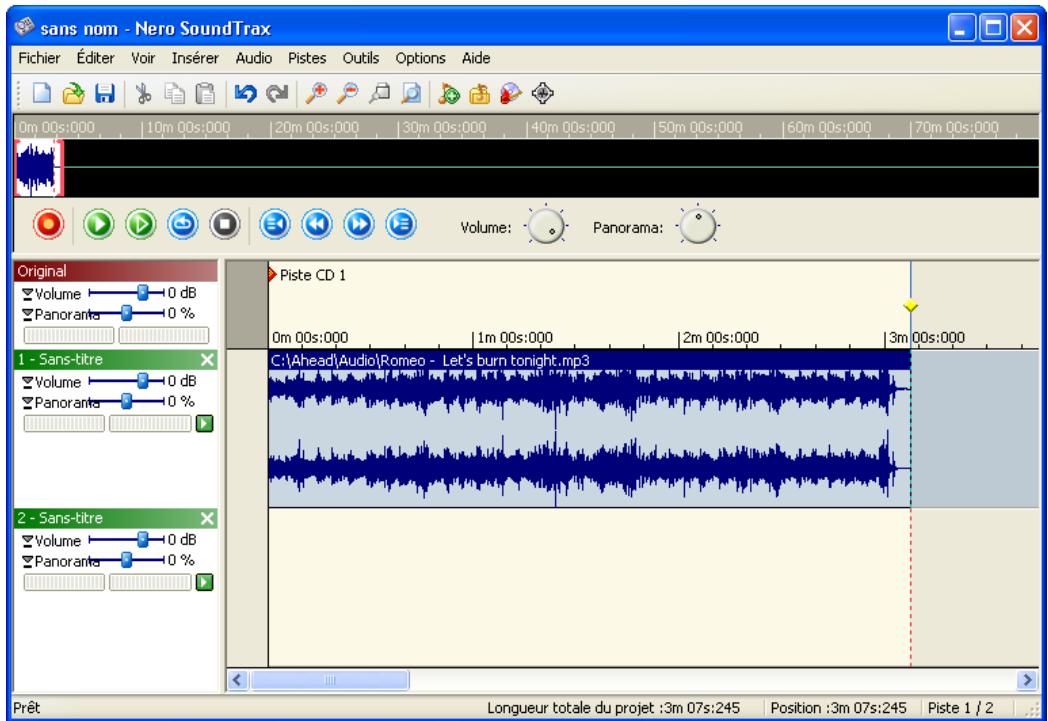This screenshot has height=721, width=1048.
Task: Click the burn disc toolbar icon
Action: [x=511, y=94]
